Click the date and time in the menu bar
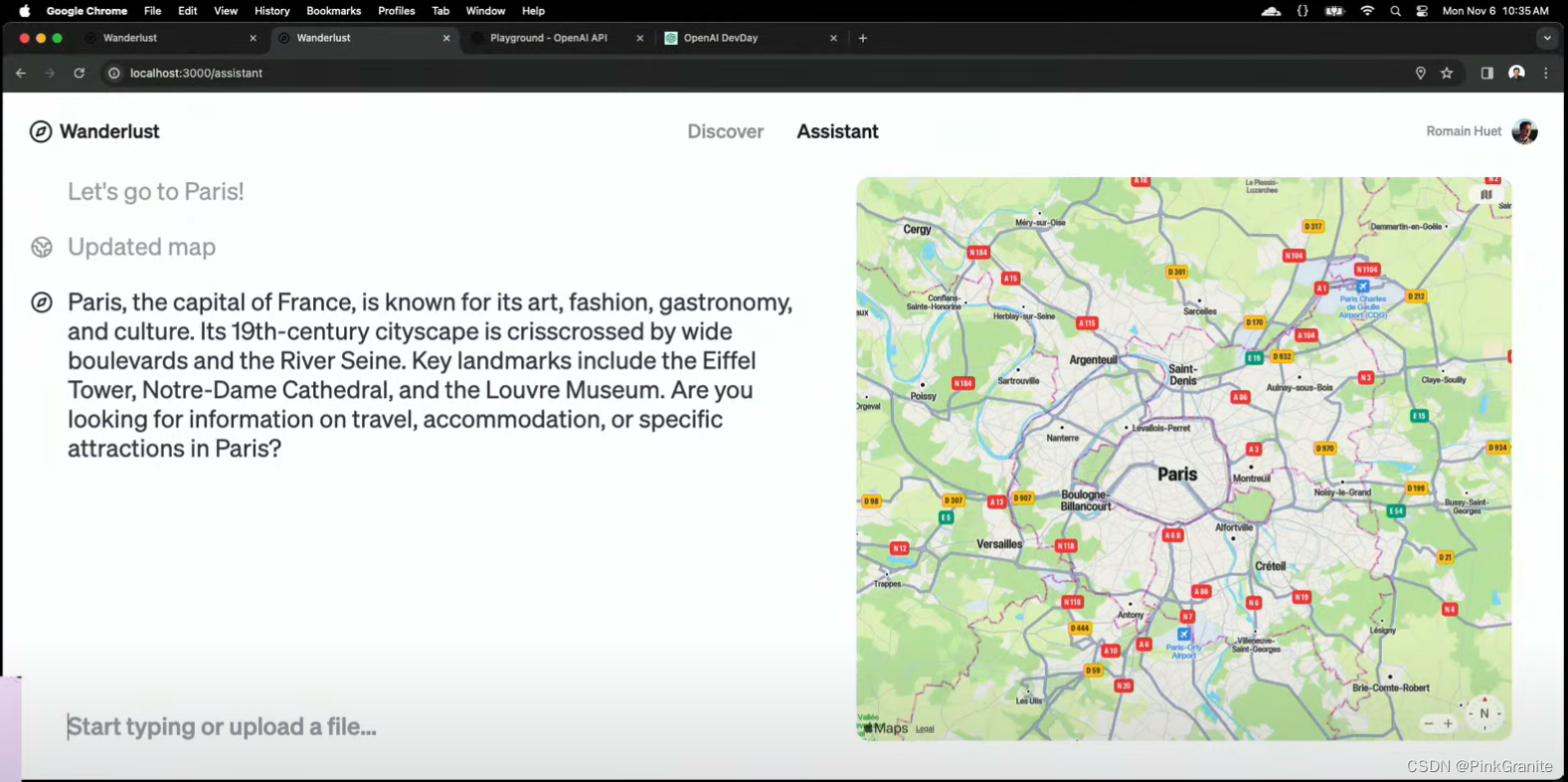The height and width of the screenshot is (782, 1568). pyautogui.click(x=1495, y=11)
